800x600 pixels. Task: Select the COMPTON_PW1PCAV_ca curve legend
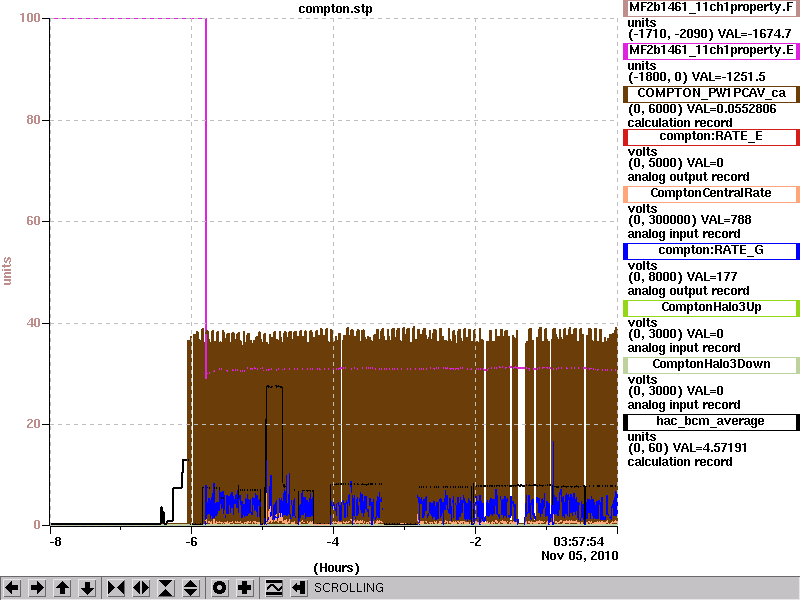pyautogui.click(x=711, y=93)
